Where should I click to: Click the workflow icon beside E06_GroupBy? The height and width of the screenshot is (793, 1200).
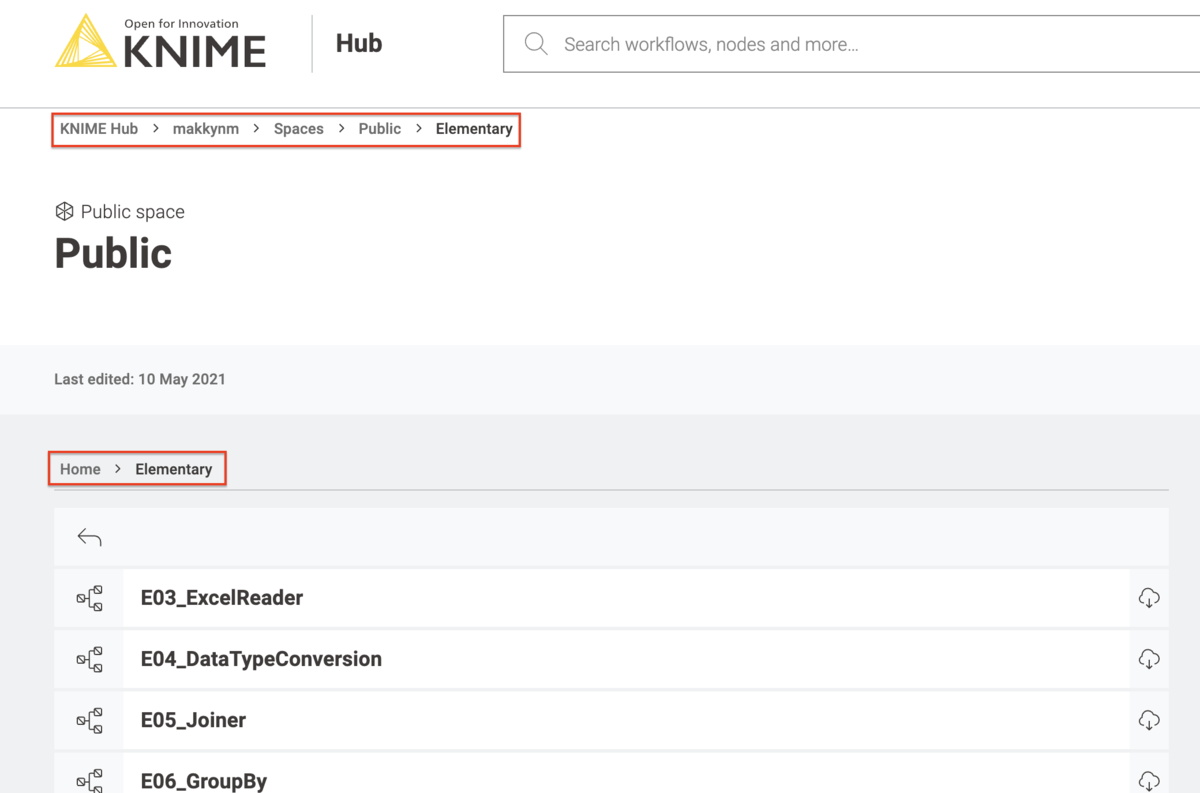pyautogui.click(x=88, y=780)
